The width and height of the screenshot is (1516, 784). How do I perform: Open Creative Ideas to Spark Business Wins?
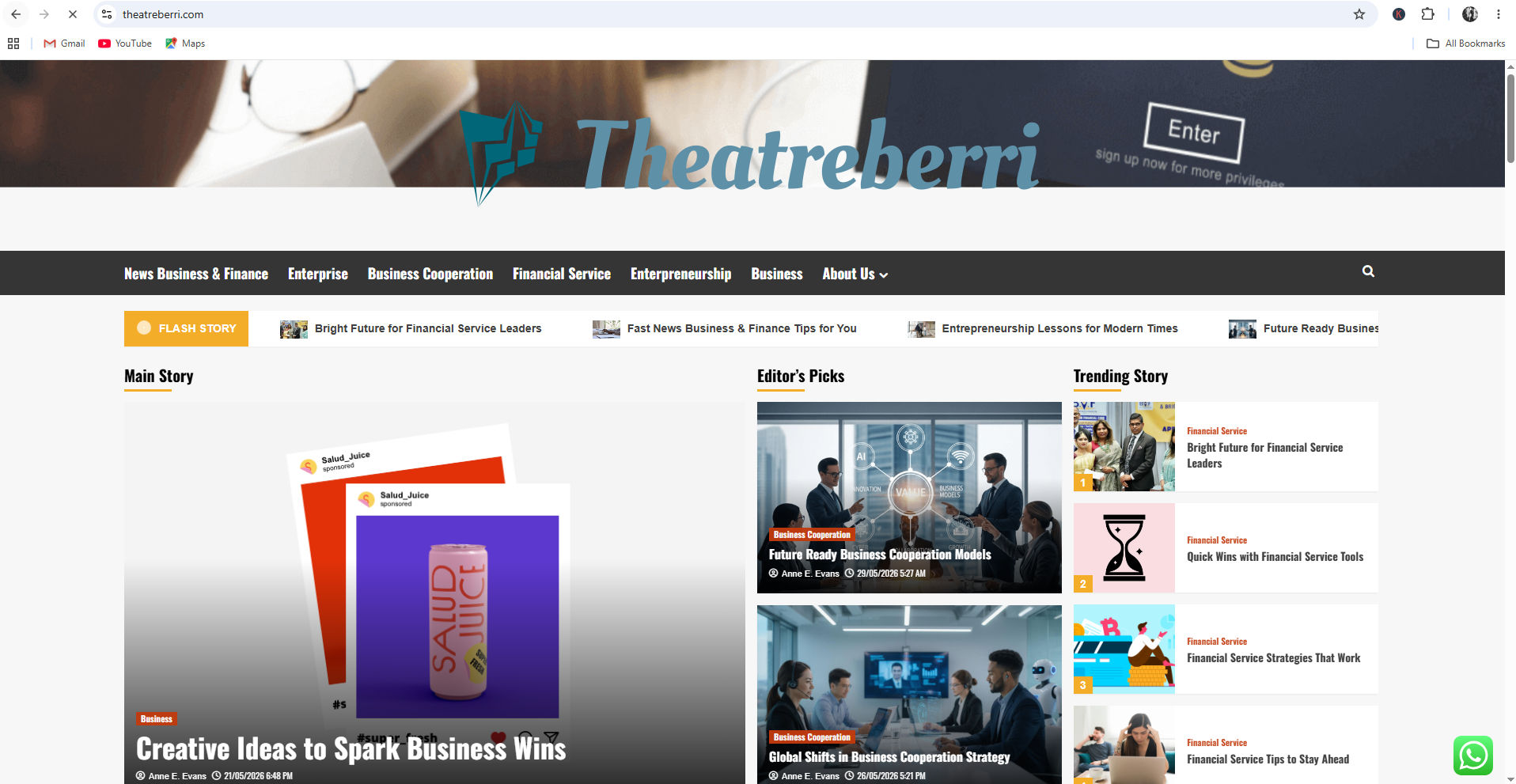pyautogui.click(x=351, y=748)
